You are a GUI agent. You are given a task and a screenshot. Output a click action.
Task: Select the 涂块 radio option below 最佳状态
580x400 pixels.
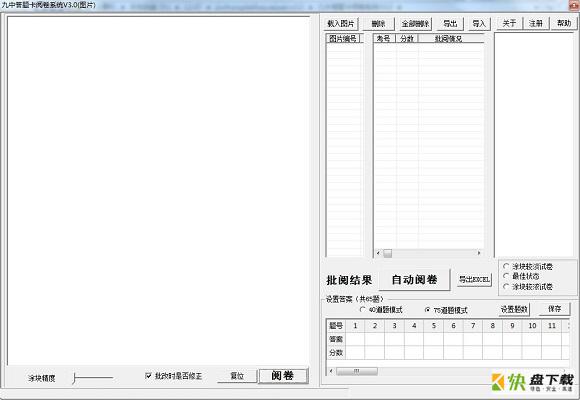[x=506, y=286]
